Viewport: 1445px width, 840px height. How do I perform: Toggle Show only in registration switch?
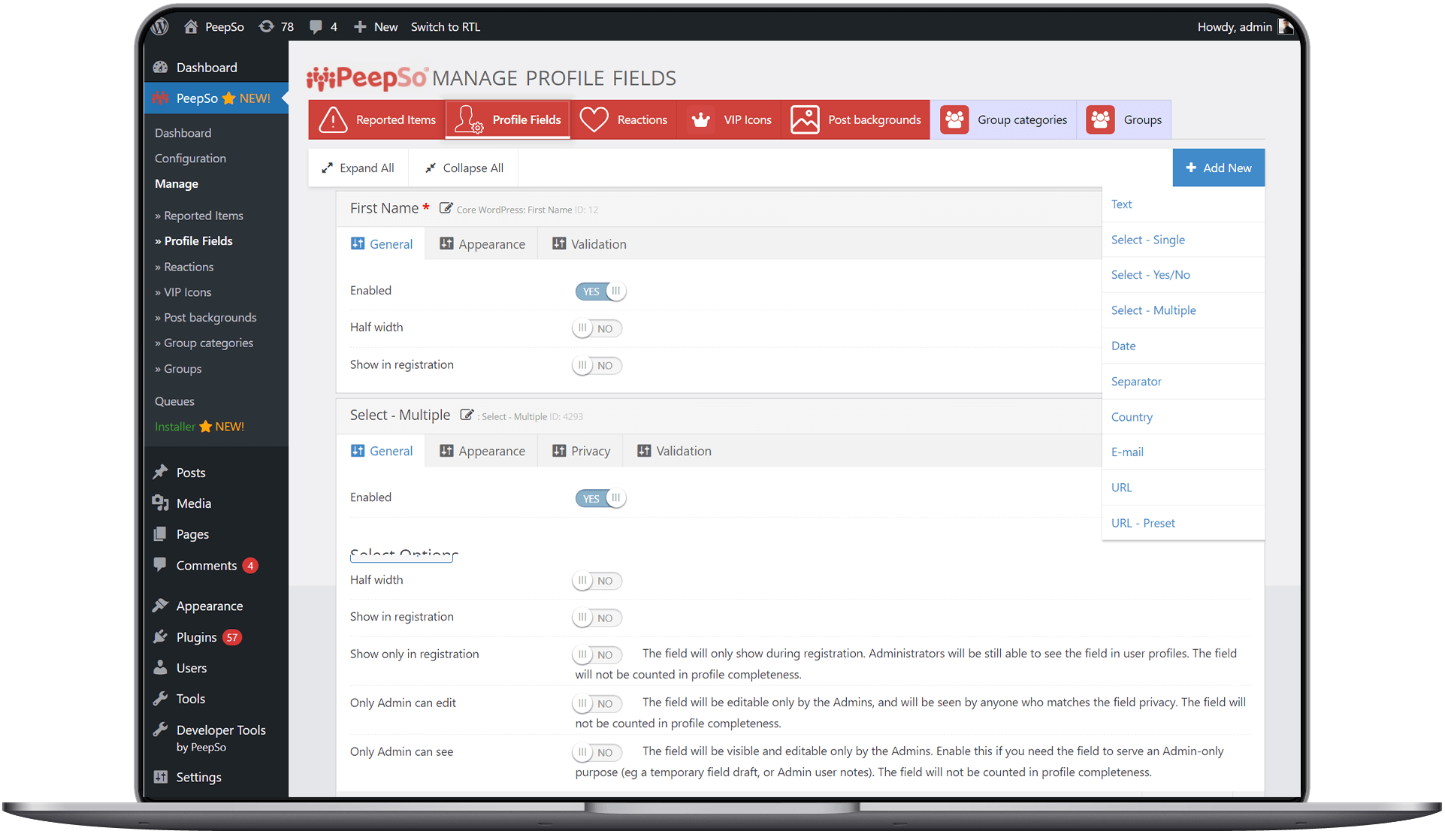[597, 654]
